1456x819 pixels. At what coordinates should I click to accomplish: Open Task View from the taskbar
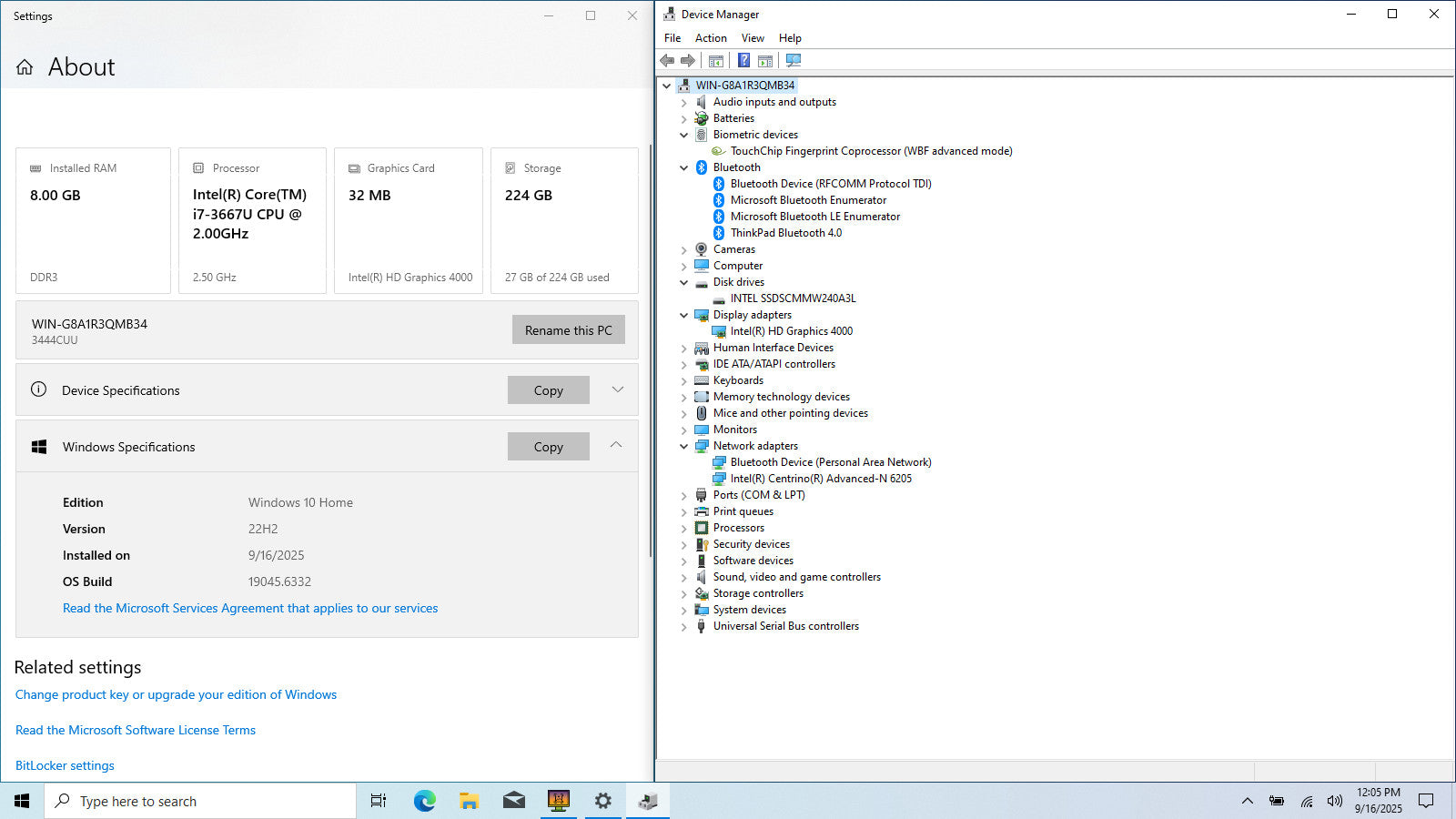(379, 801)
